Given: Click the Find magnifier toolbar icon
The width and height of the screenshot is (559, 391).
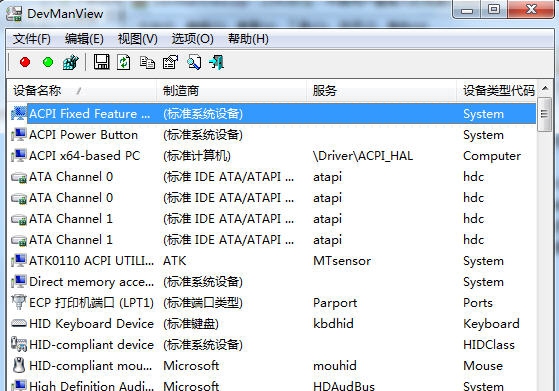Looking at the screenshot, I should pos(194,62).
